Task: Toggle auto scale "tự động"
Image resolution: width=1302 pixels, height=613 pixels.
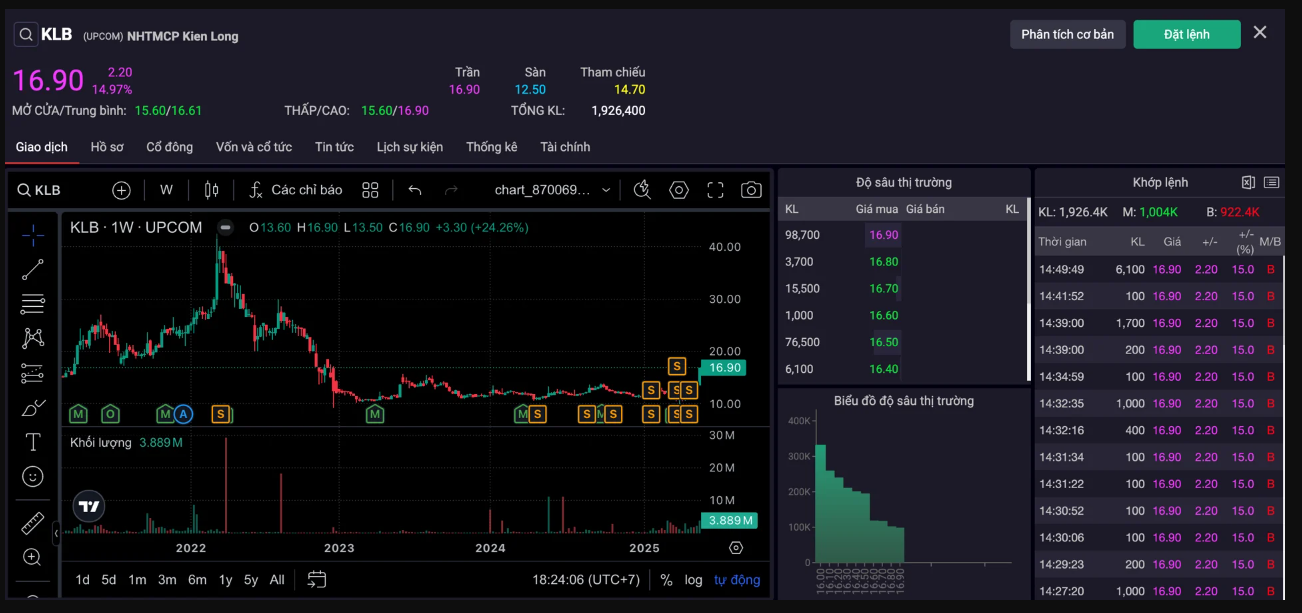Action: pyautogui.click(x=737, y=580)
